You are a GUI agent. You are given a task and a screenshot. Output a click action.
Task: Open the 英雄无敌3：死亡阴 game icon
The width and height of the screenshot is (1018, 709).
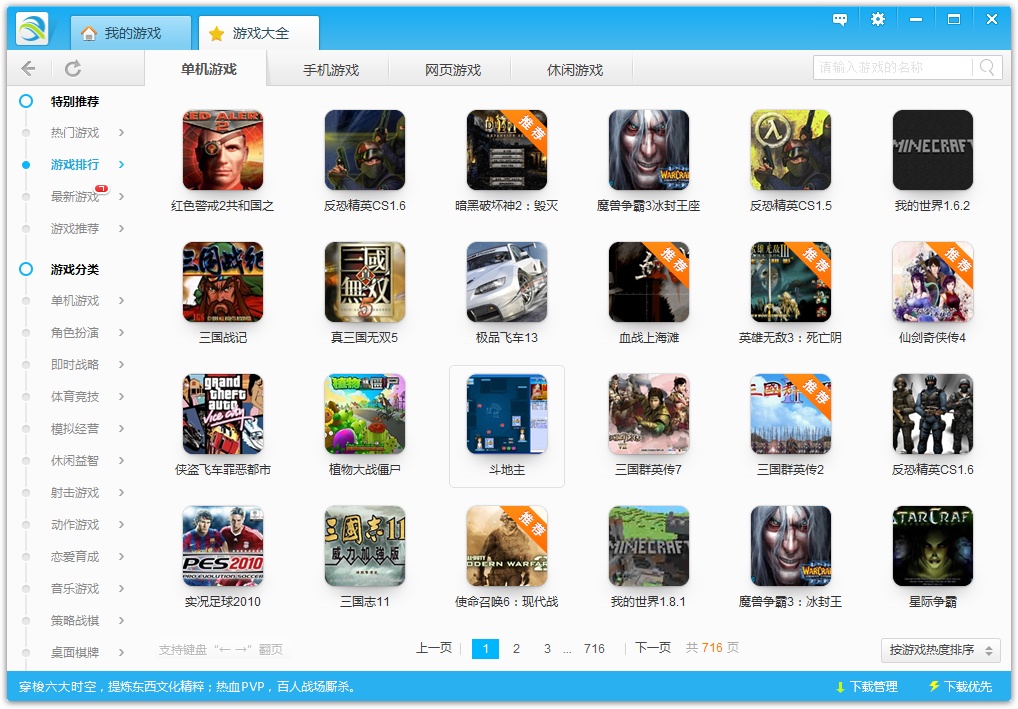coord(791,282)
